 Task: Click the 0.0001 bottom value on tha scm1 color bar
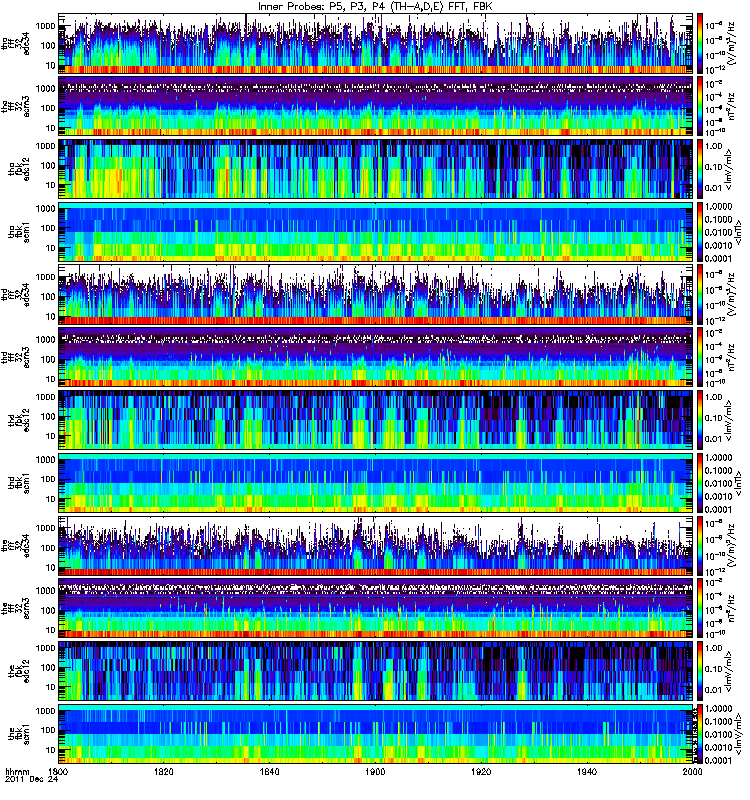(719, 258)
